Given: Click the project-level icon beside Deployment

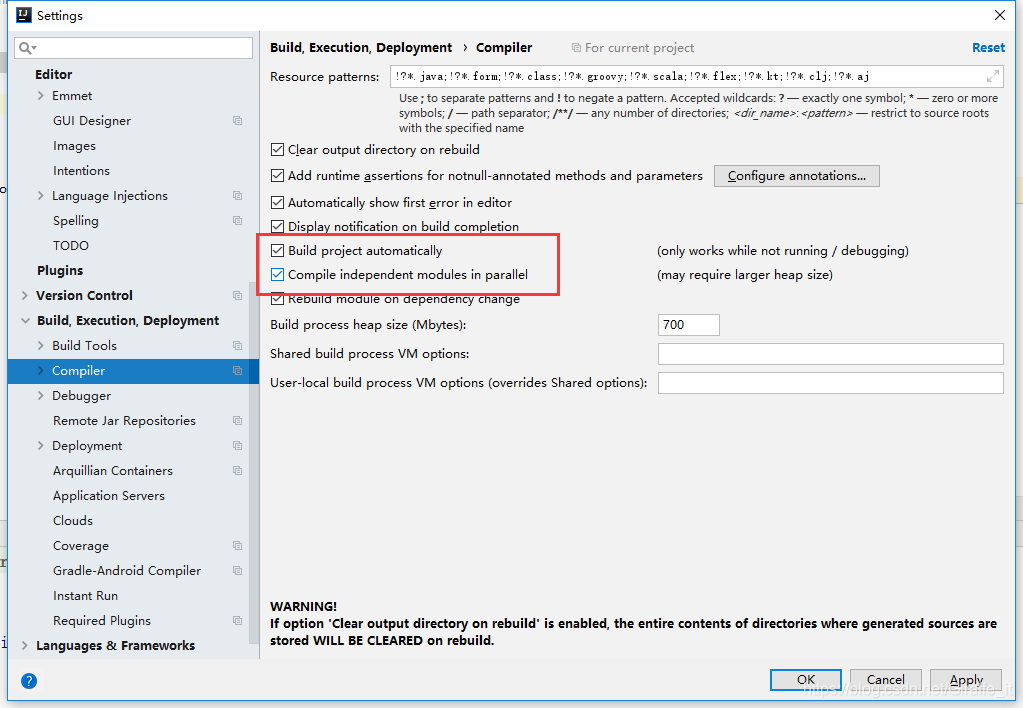Looking at the screenshot, I should (x=237, y=446).
